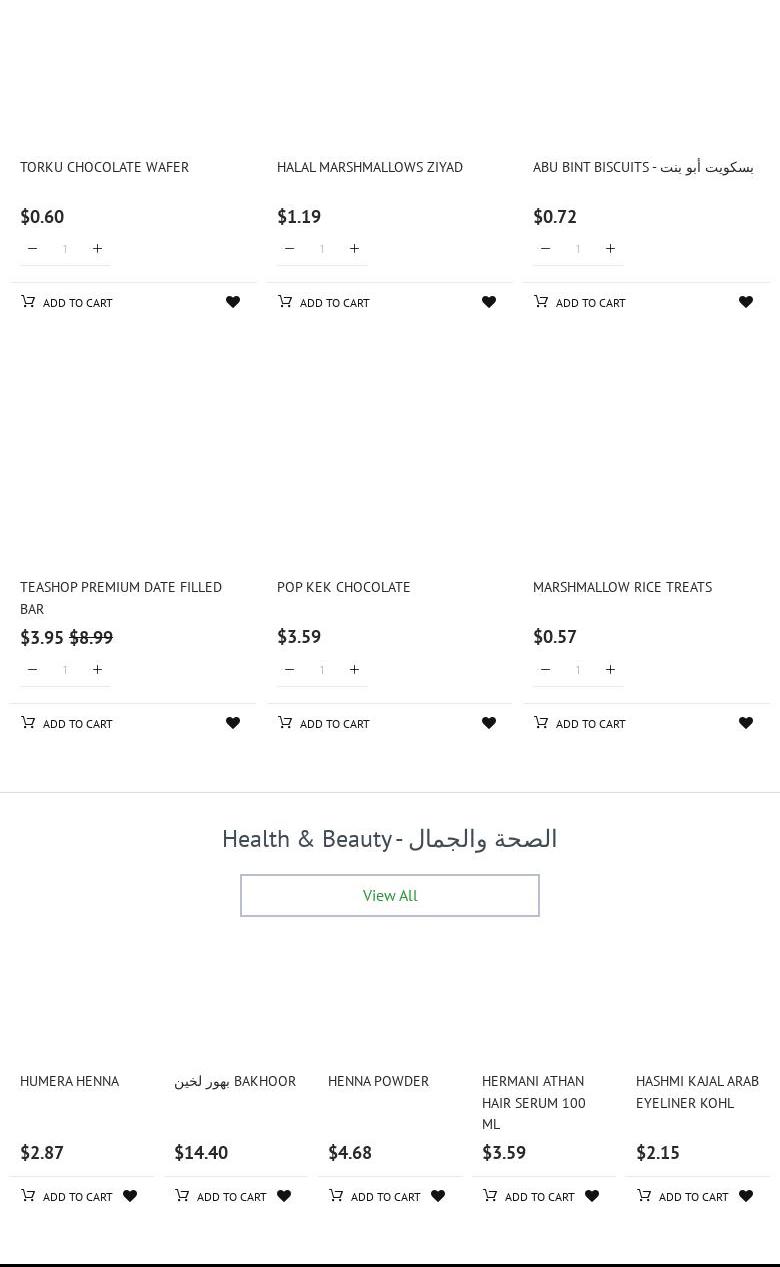This screenshot has width=780, height=1267.
Task: Increase Torku Chocolate Wafer quantity
Action: point(97,249)
